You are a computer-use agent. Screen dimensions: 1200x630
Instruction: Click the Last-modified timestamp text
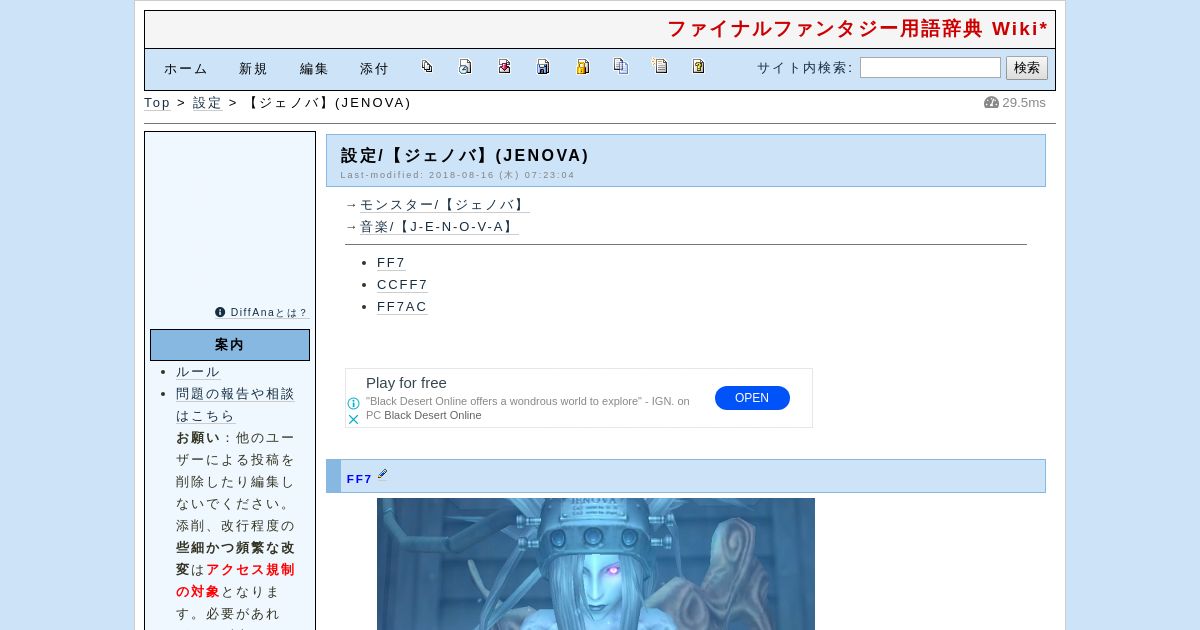tap(458, 175)
